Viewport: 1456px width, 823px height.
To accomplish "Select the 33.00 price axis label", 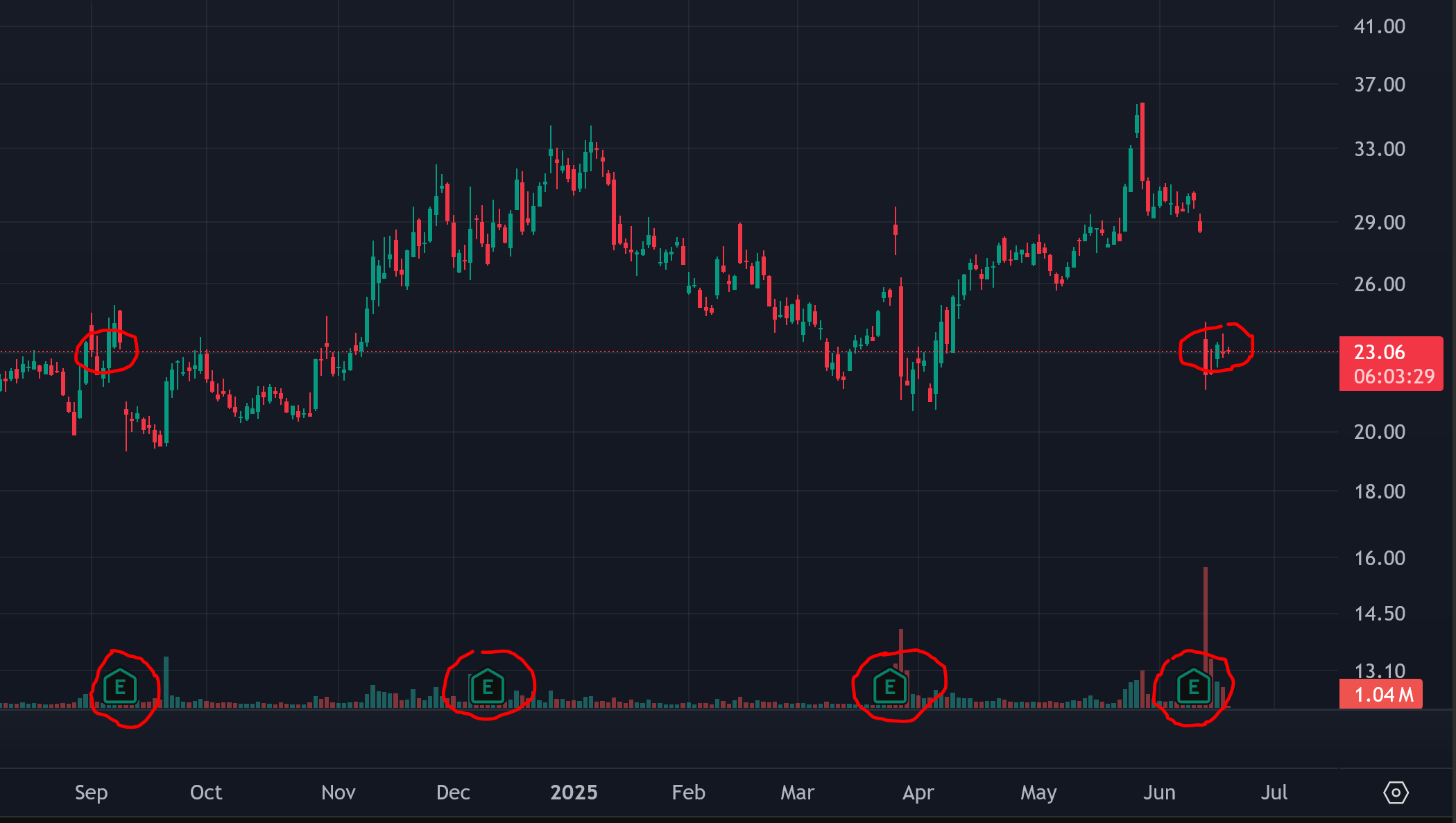I will point(1380,149).
